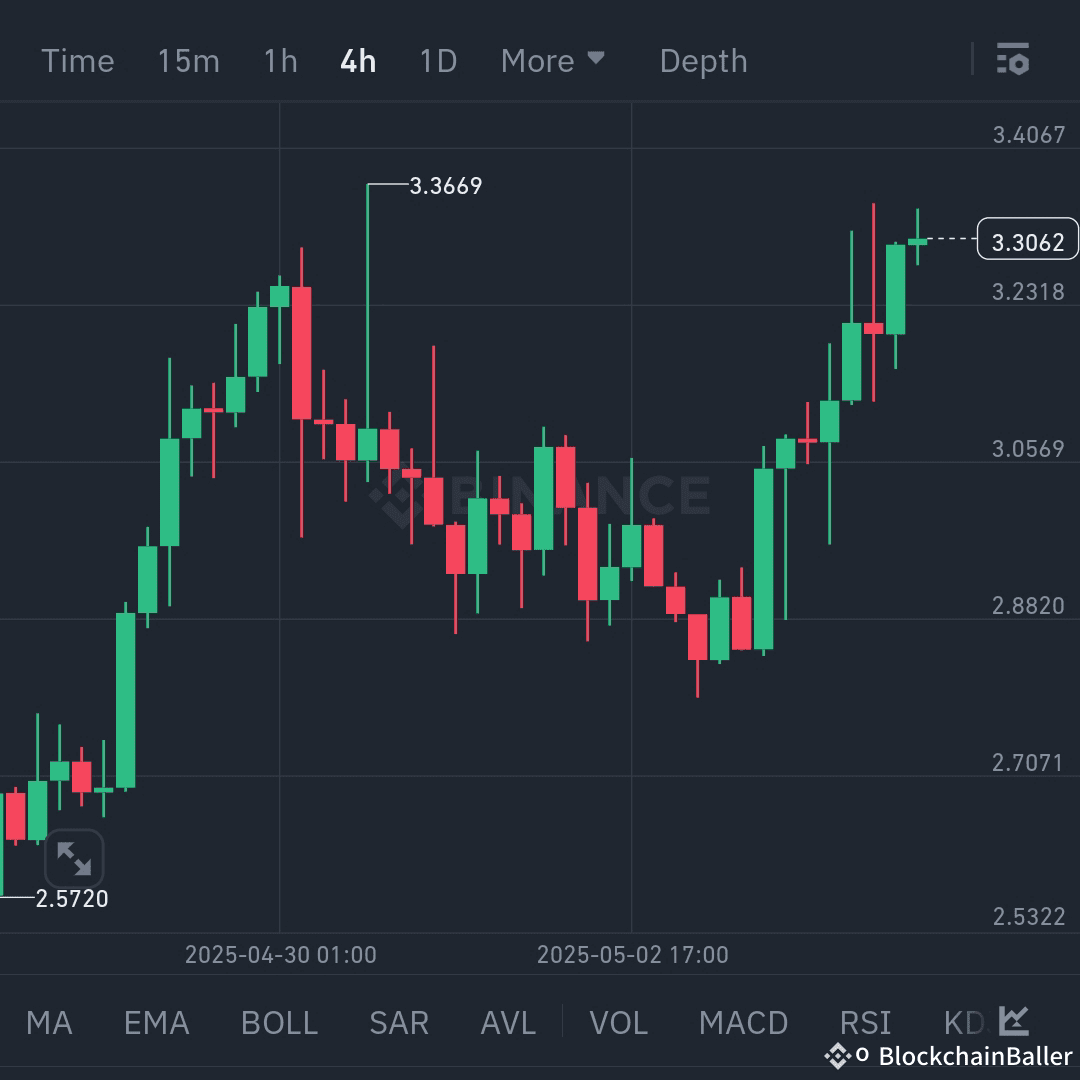Click the fullscreen expand arrows on the chart

pos(74,857)
